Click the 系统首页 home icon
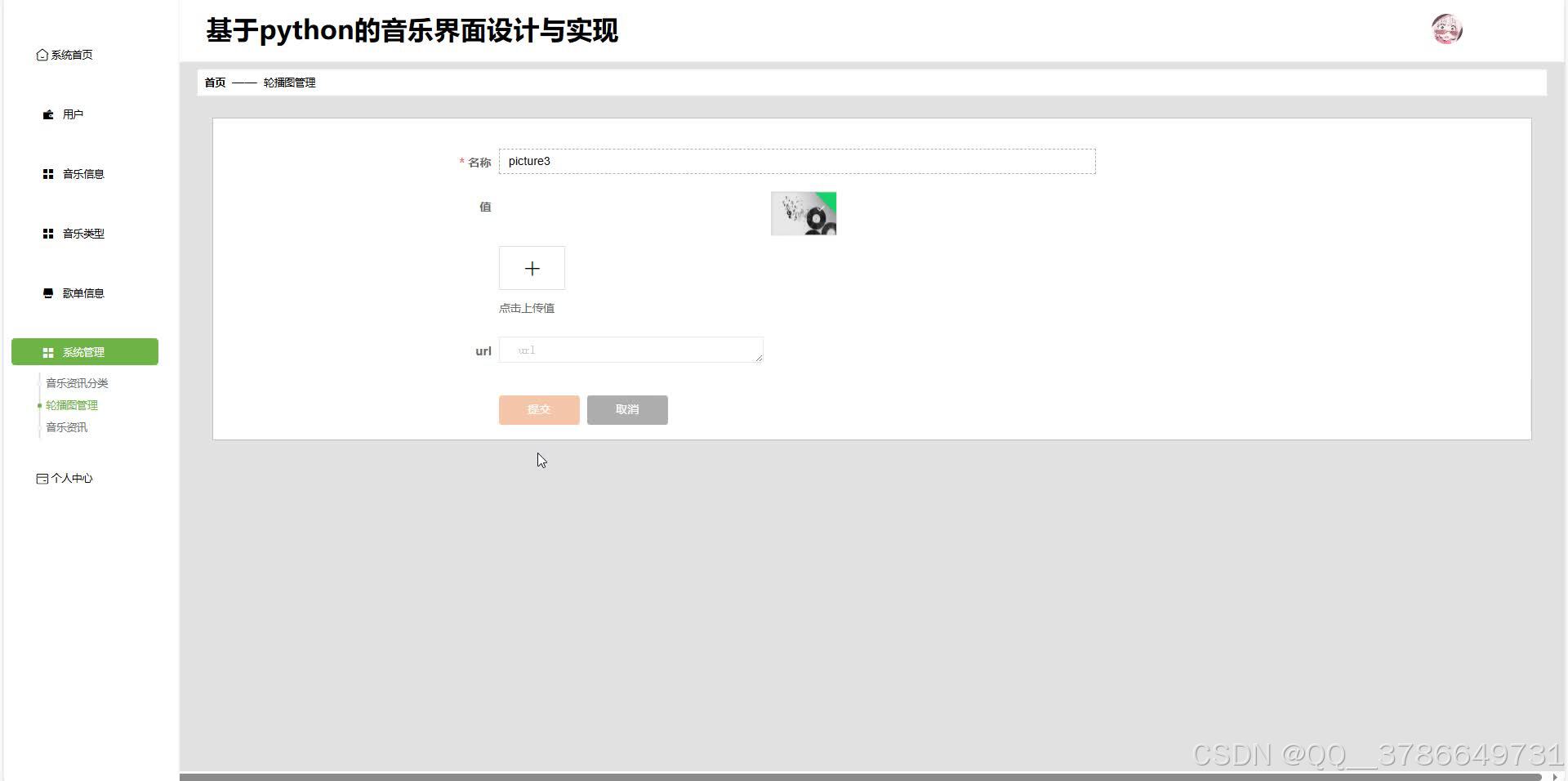Screen dimensions: 1568x781 [42, 55]
